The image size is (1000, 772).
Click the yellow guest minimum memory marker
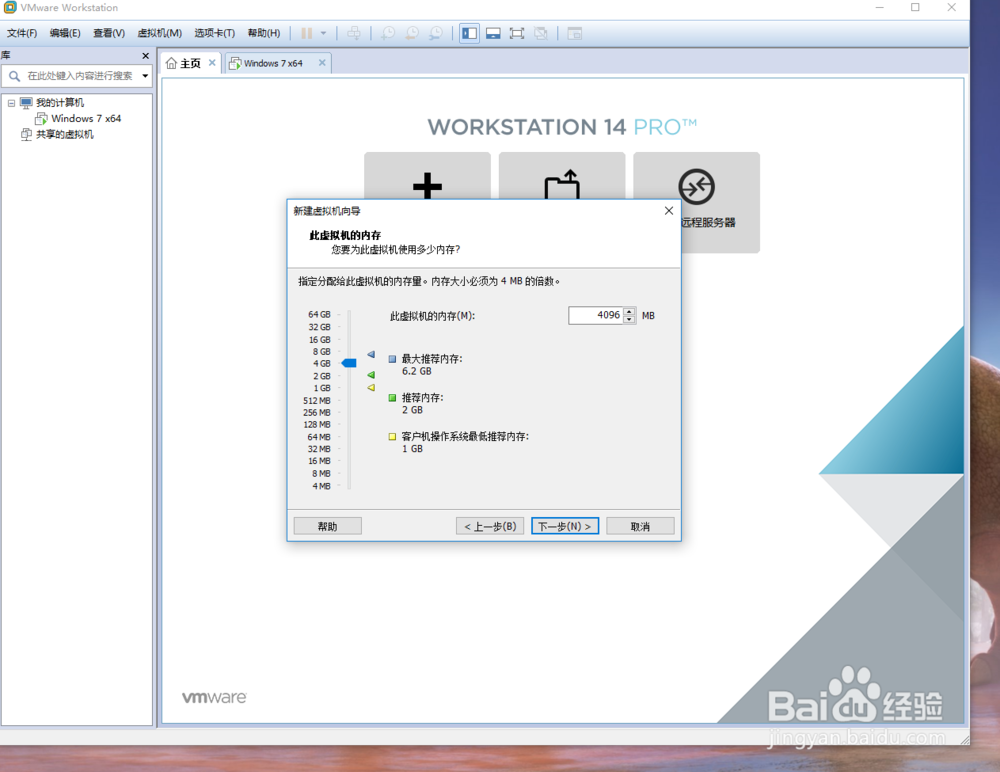(371, 387)
